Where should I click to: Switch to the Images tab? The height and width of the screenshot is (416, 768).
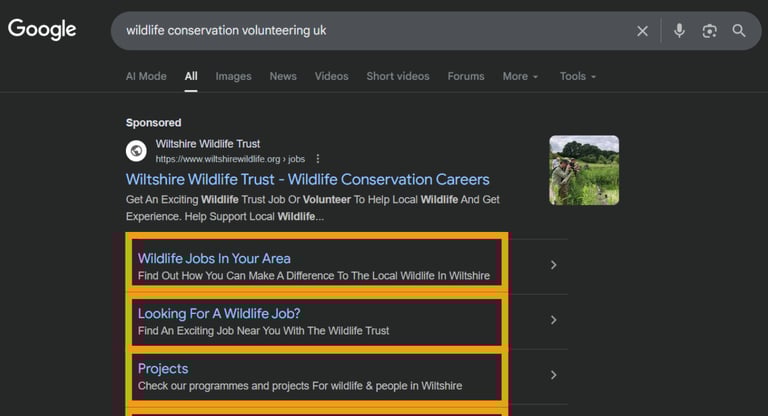pyautogui.click(x=233, y=76)
